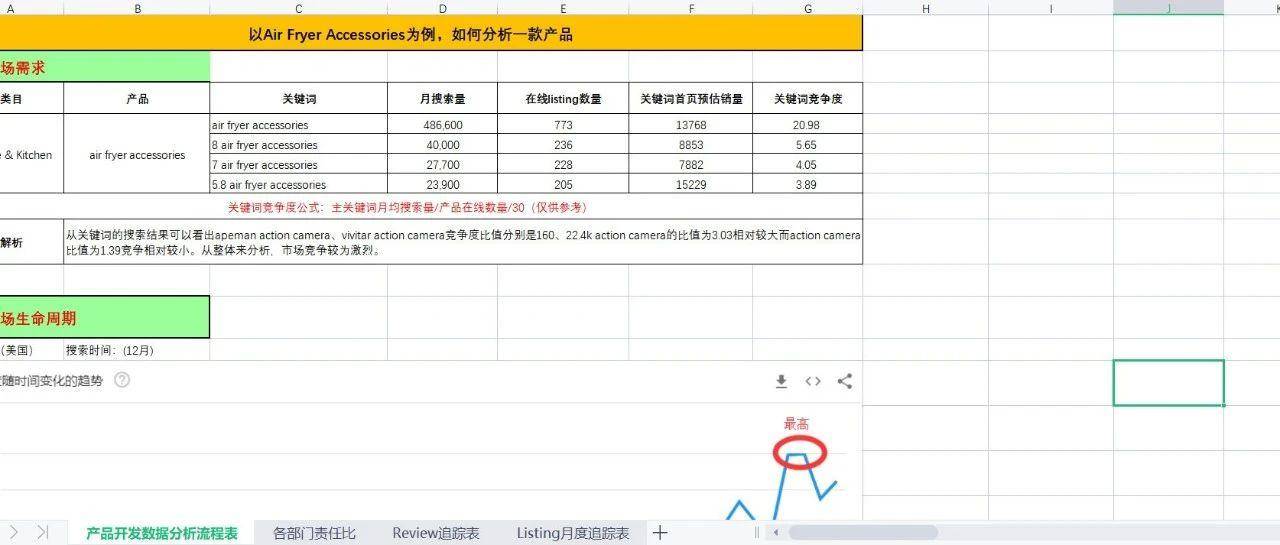Screen dimensions: 1280x545
Task: Click the estimated sales cell 7882
Action: click(691, 165)
